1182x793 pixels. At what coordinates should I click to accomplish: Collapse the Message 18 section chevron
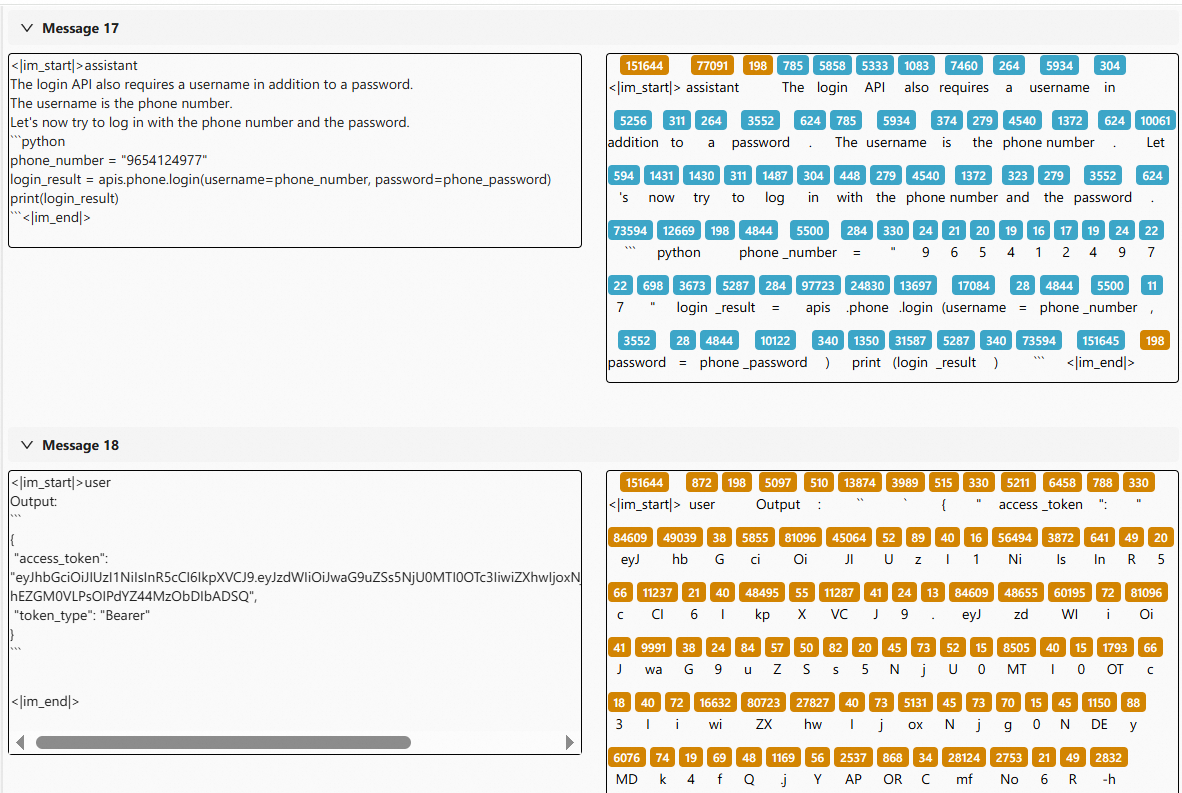coord(27,445)
